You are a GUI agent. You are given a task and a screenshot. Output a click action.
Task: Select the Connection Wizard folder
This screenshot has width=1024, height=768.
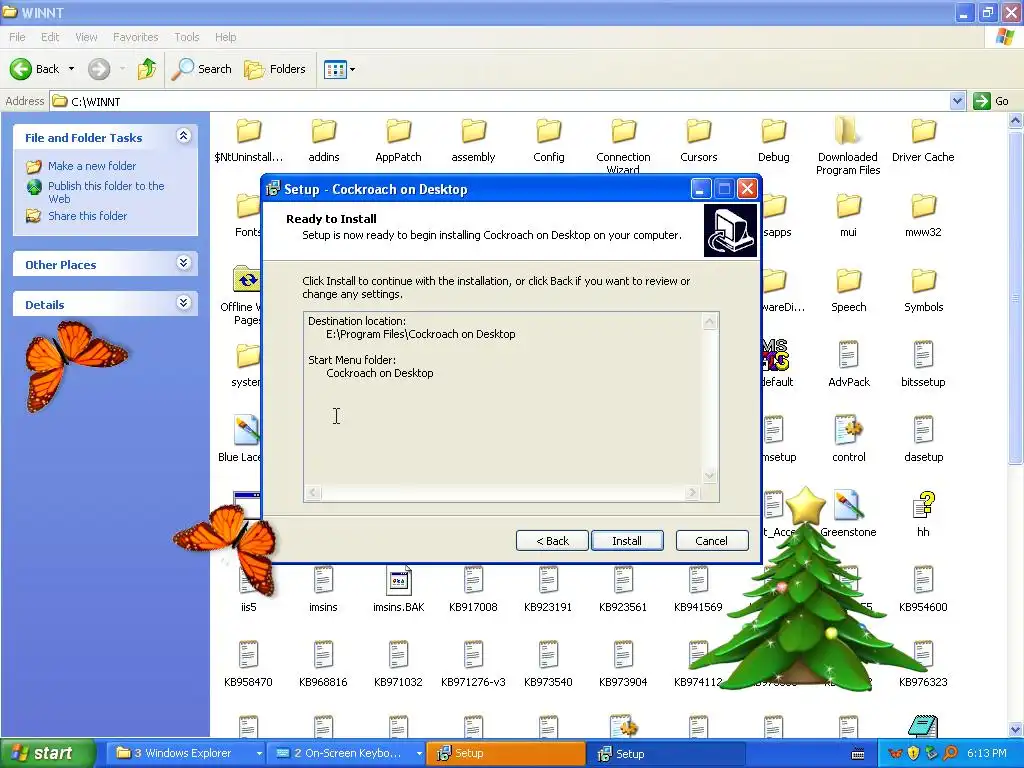pos(624,145)
